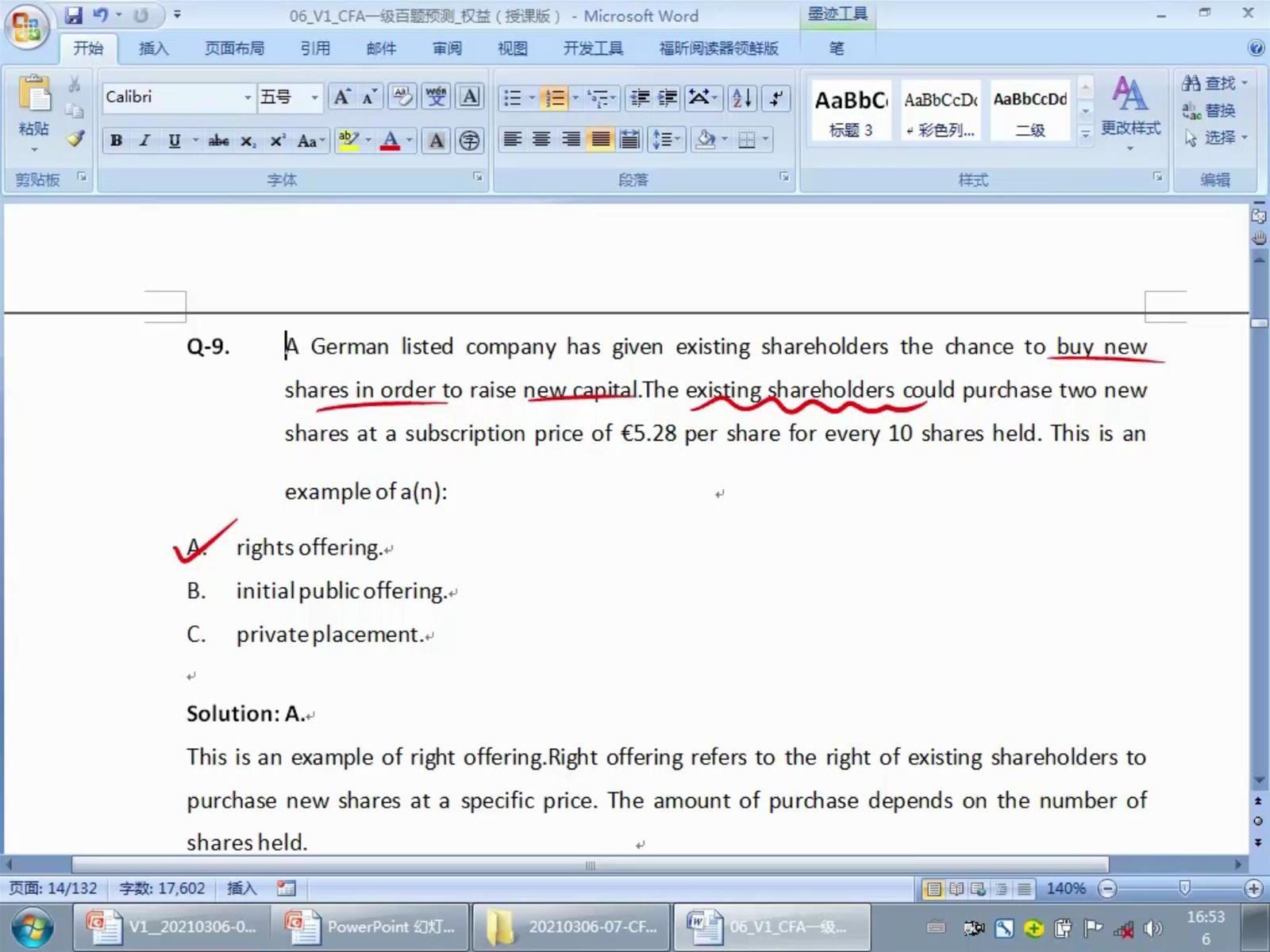Toggle justified text alignment

click(601, 140)
